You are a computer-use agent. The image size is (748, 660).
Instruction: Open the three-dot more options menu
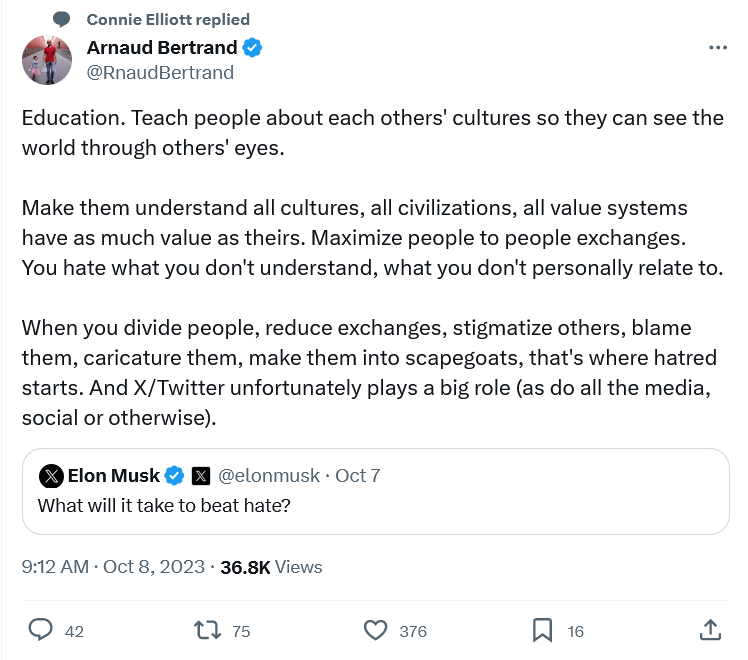pyautogui.click(x=718, y=48)
